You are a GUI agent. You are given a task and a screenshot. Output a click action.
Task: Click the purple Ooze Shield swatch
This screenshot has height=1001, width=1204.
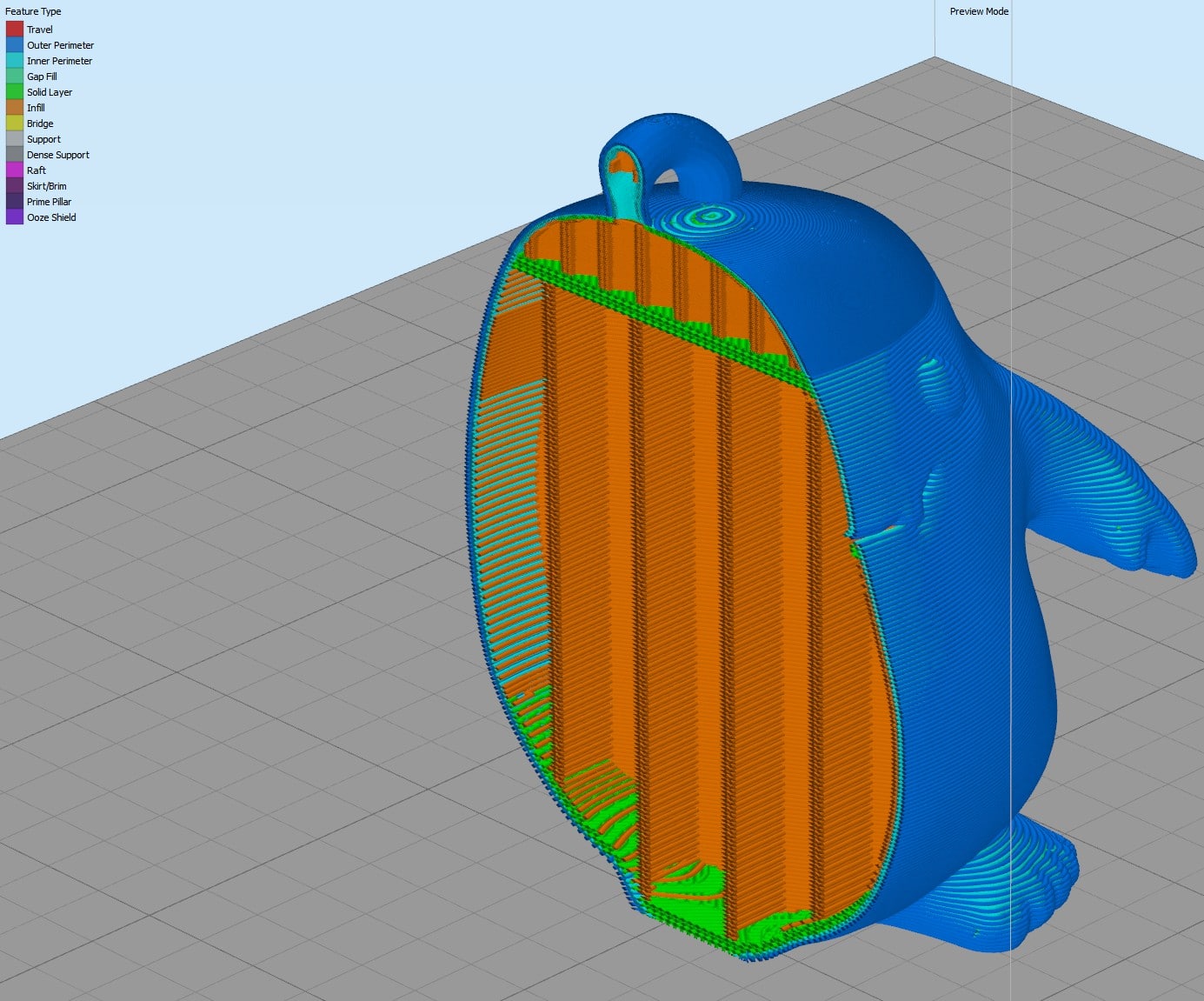tap(15, 217)
